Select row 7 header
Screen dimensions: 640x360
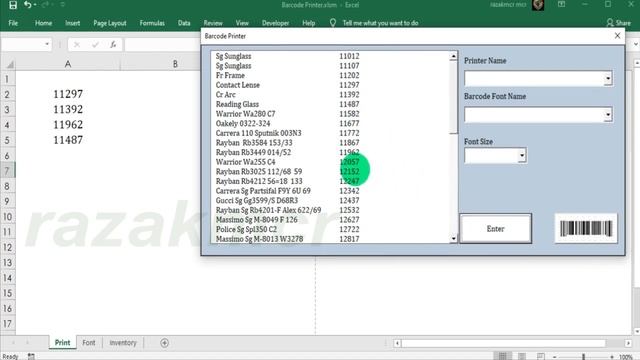(7, 171)
